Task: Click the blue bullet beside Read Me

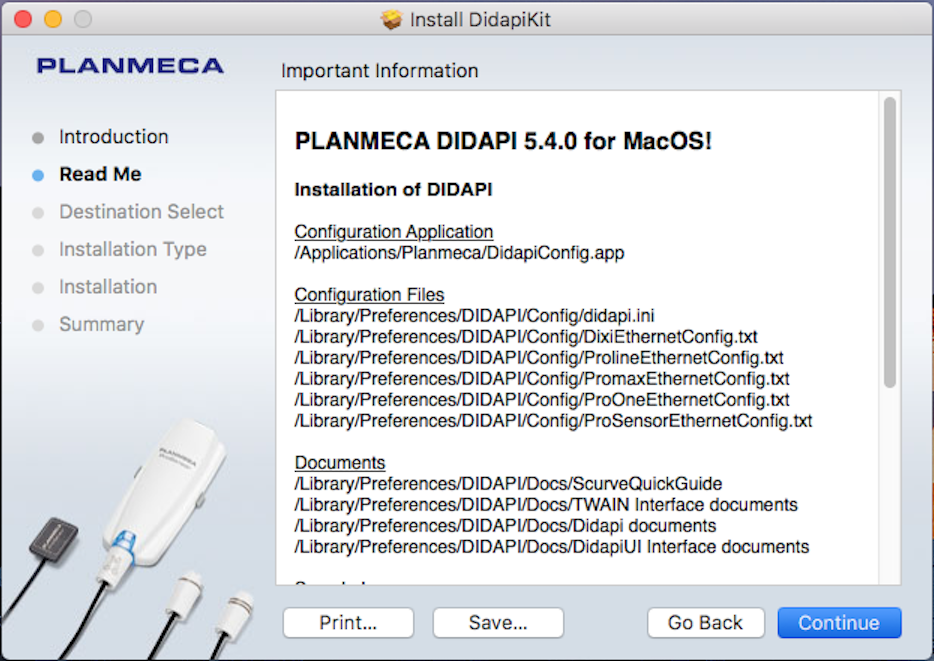Action: tap(38, 175)
